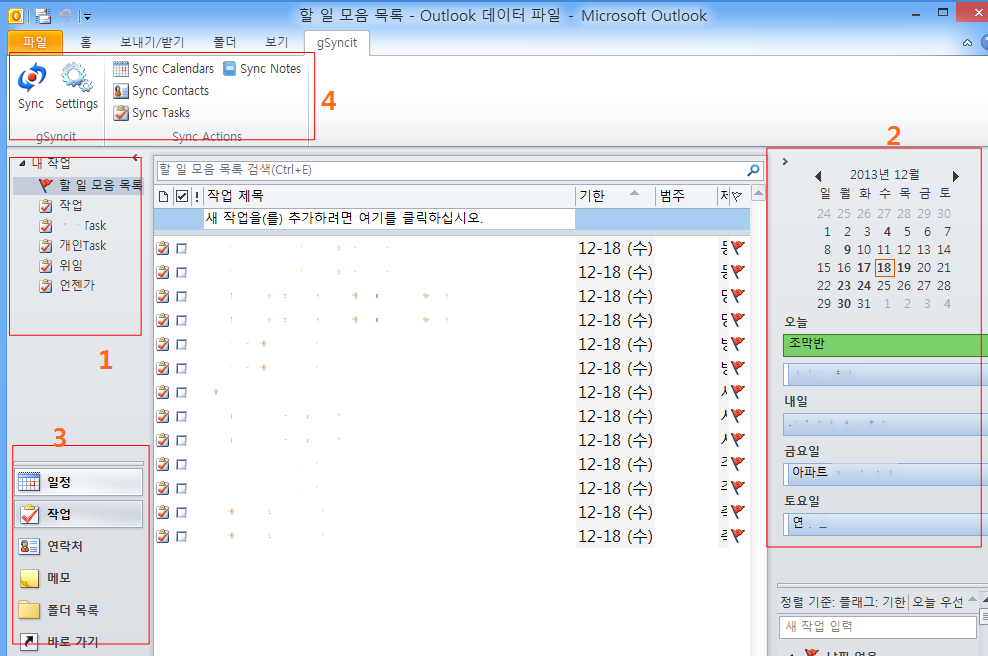Click Sync Notes action
988x656 pixels.
(x=262, y=69)
